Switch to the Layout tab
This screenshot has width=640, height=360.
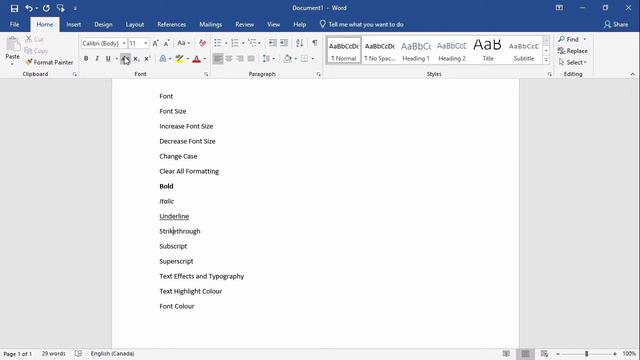[135, 24]
